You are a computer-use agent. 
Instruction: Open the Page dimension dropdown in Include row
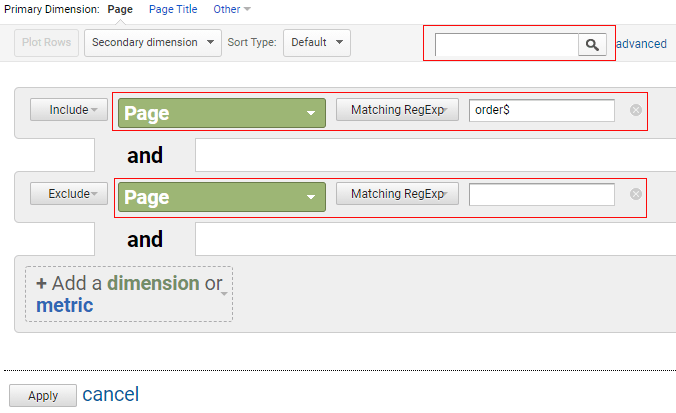[222, 113]
